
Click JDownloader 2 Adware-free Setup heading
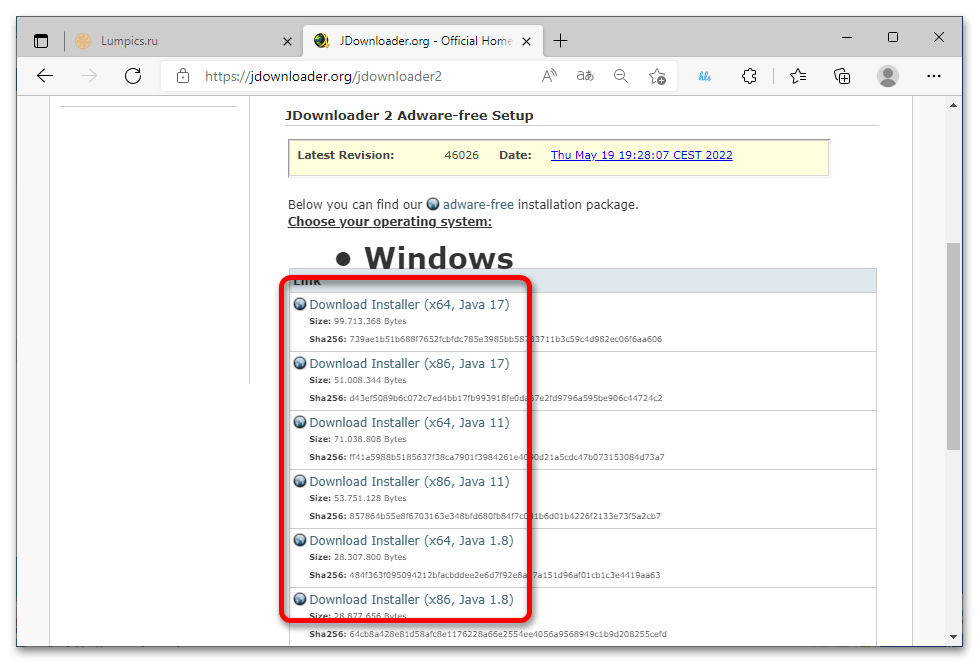(x=409, y=115)
